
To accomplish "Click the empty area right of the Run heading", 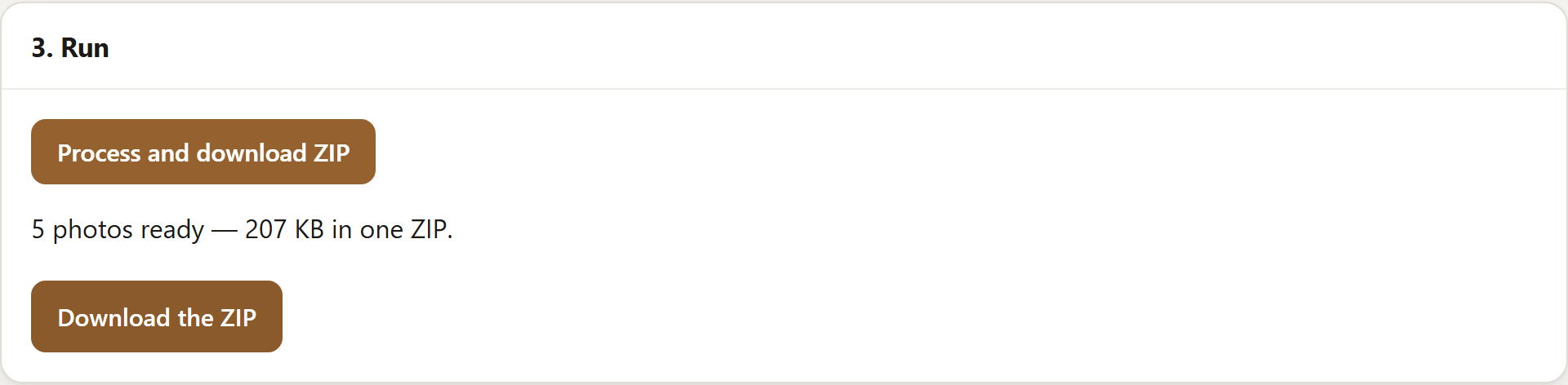I will click(817, 47).
